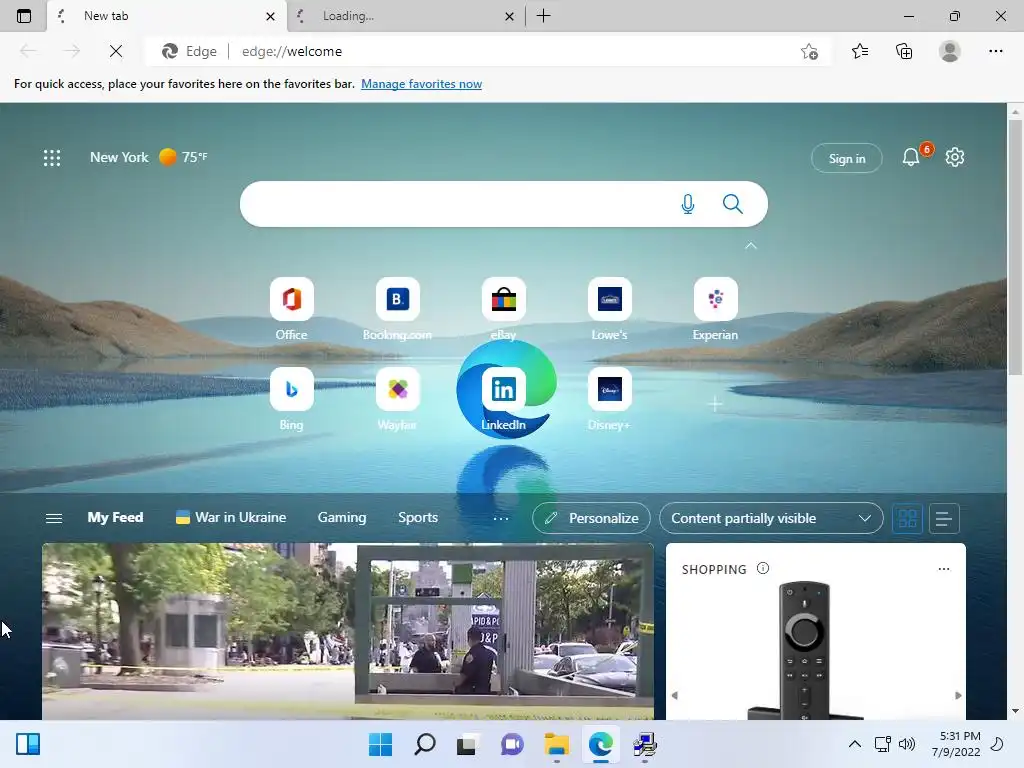Open the Widgets panel on taskbar
This screenshot has width=1024, height=768.
[28, 744]
